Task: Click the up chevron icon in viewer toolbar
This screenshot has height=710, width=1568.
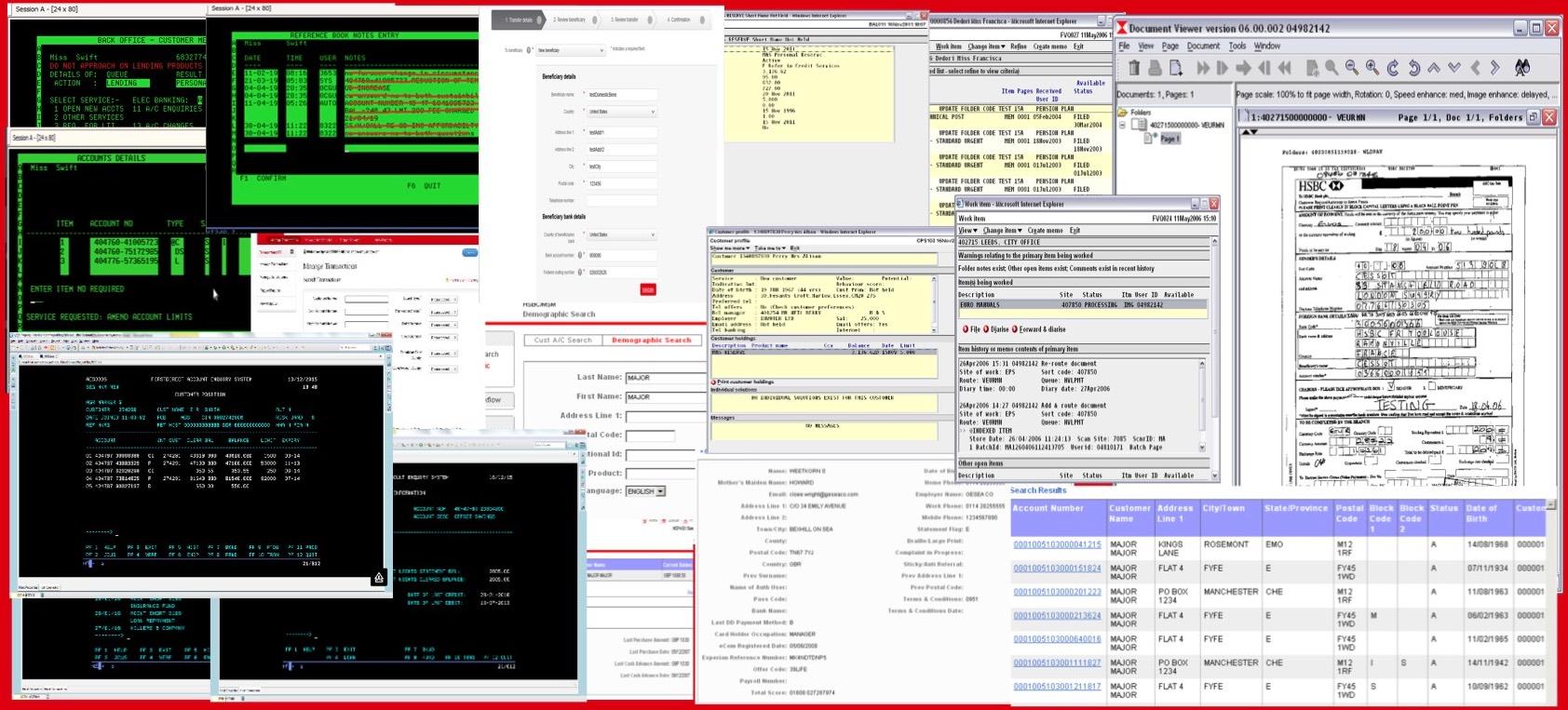Action: point(1434,68)
